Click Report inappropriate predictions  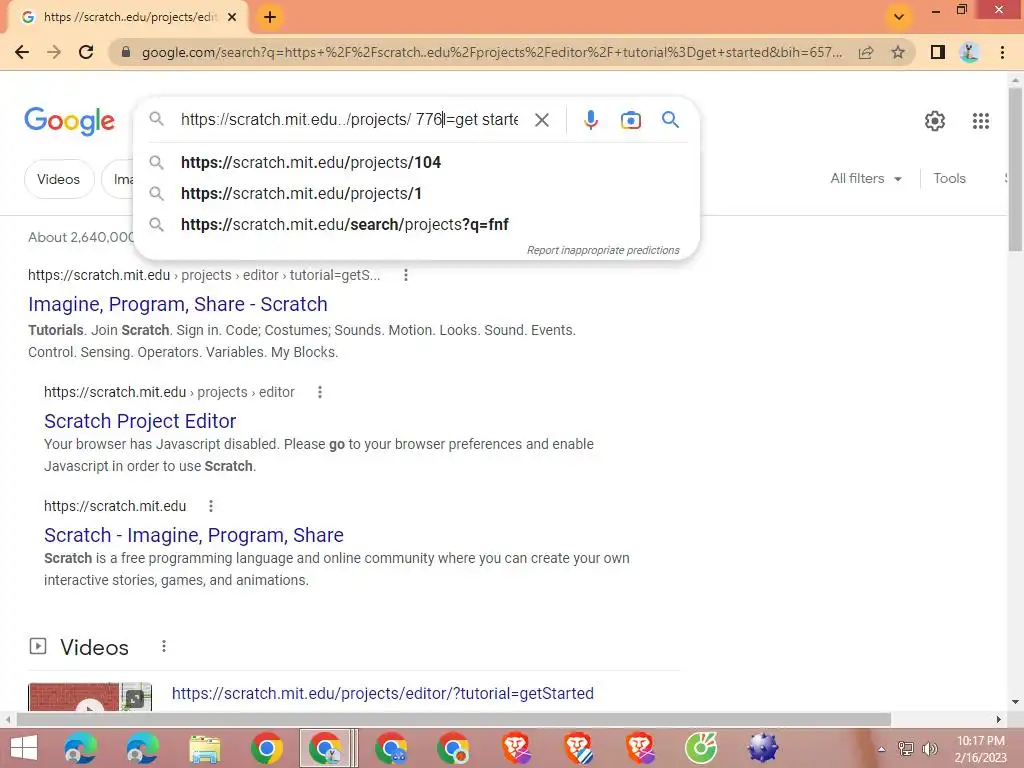(x=603, y=250)
